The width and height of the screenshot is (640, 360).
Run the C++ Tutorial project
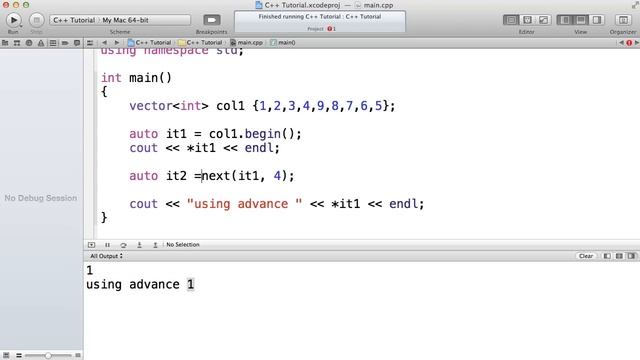(13, 20)
